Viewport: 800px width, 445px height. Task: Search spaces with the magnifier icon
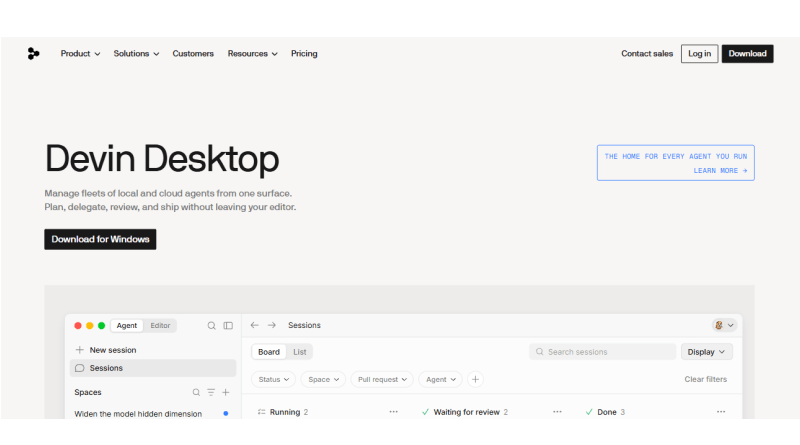coord(196,392)
